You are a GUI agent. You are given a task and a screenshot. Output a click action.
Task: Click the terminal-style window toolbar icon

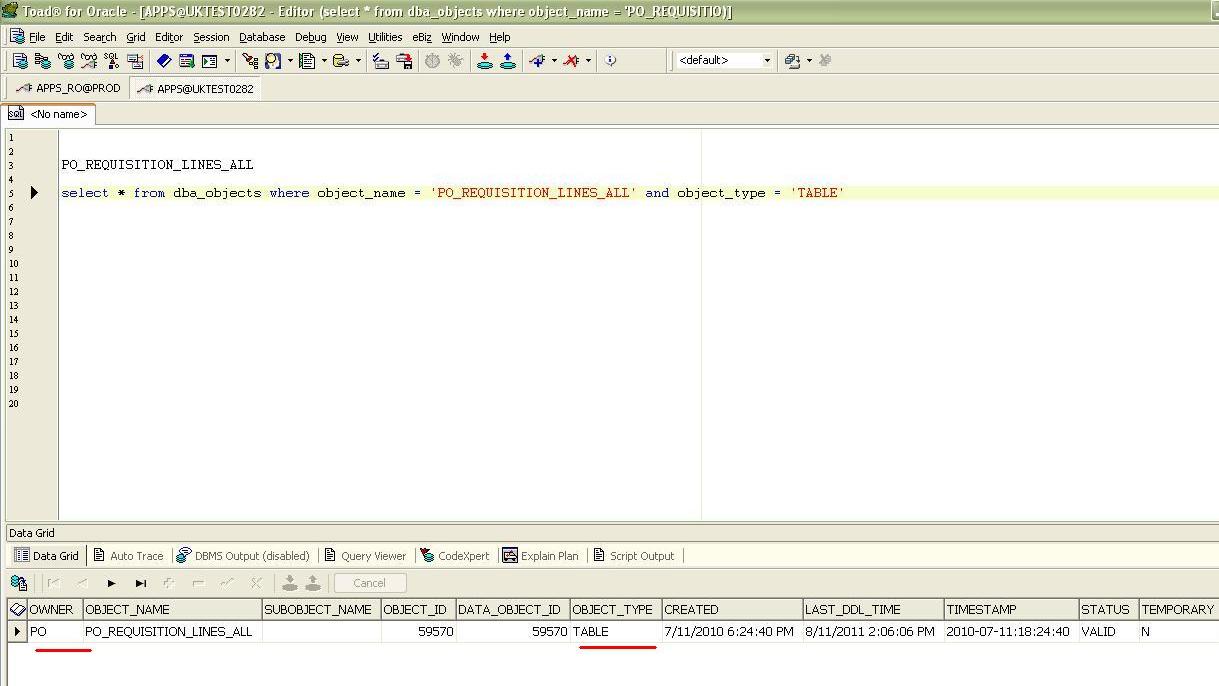(x=209, y=60)
